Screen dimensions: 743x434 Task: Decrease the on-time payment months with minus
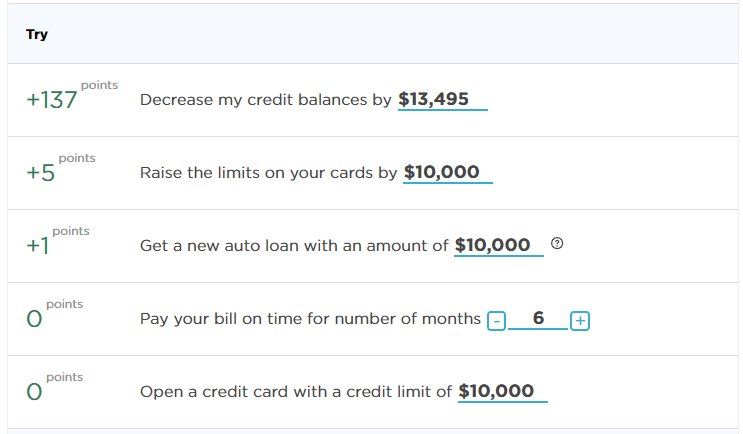(497, 321)
